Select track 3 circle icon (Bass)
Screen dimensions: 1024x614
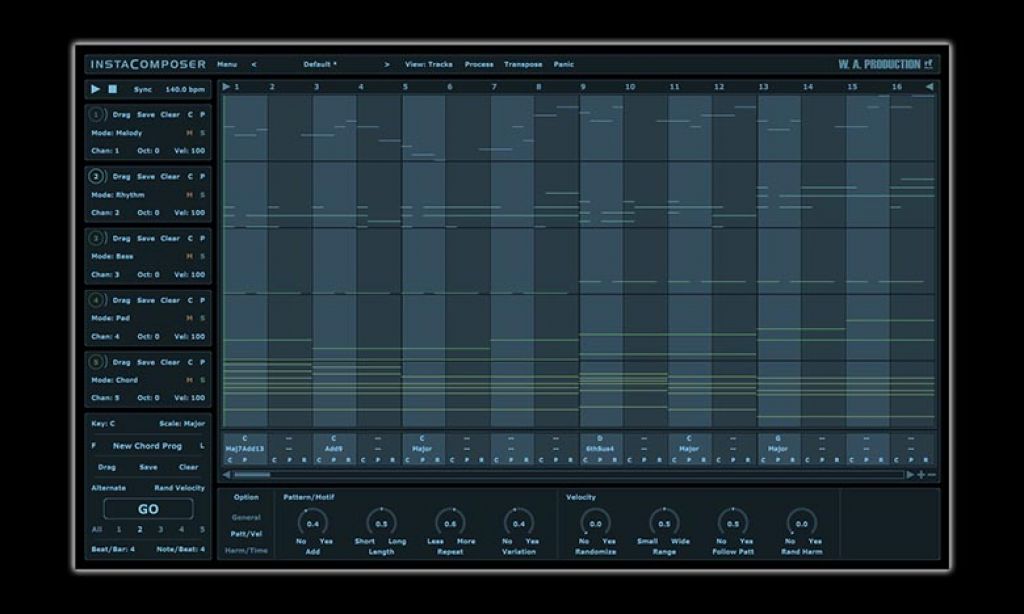coord(96,238)
